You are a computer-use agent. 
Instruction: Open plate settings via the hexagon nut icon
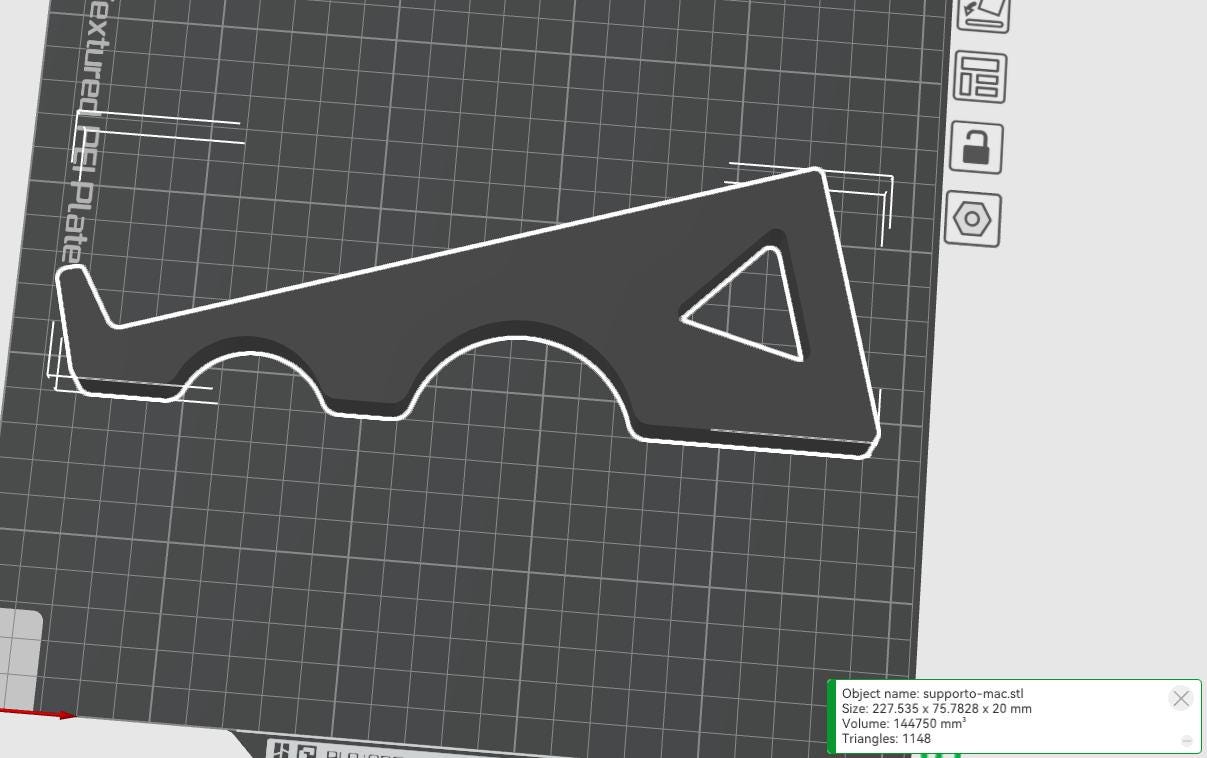[x=972, y=218]
